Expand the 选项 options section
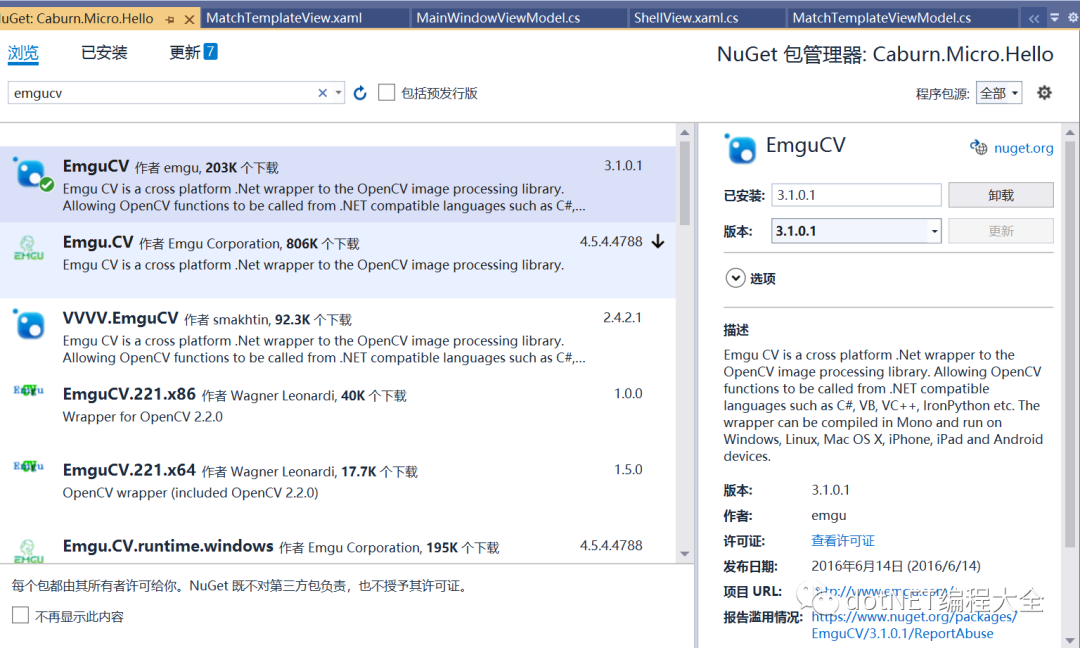 pyautogui.click(x=735, y=278)
